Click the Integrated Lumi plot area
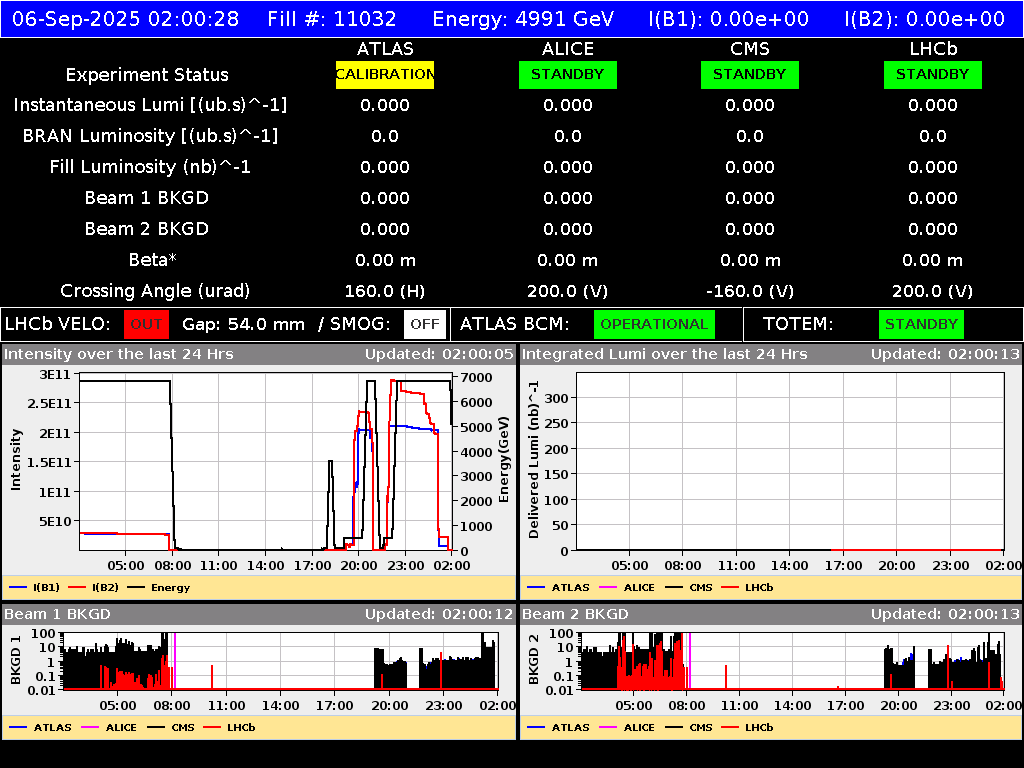 pyautogui.click(x=790, y=462)
